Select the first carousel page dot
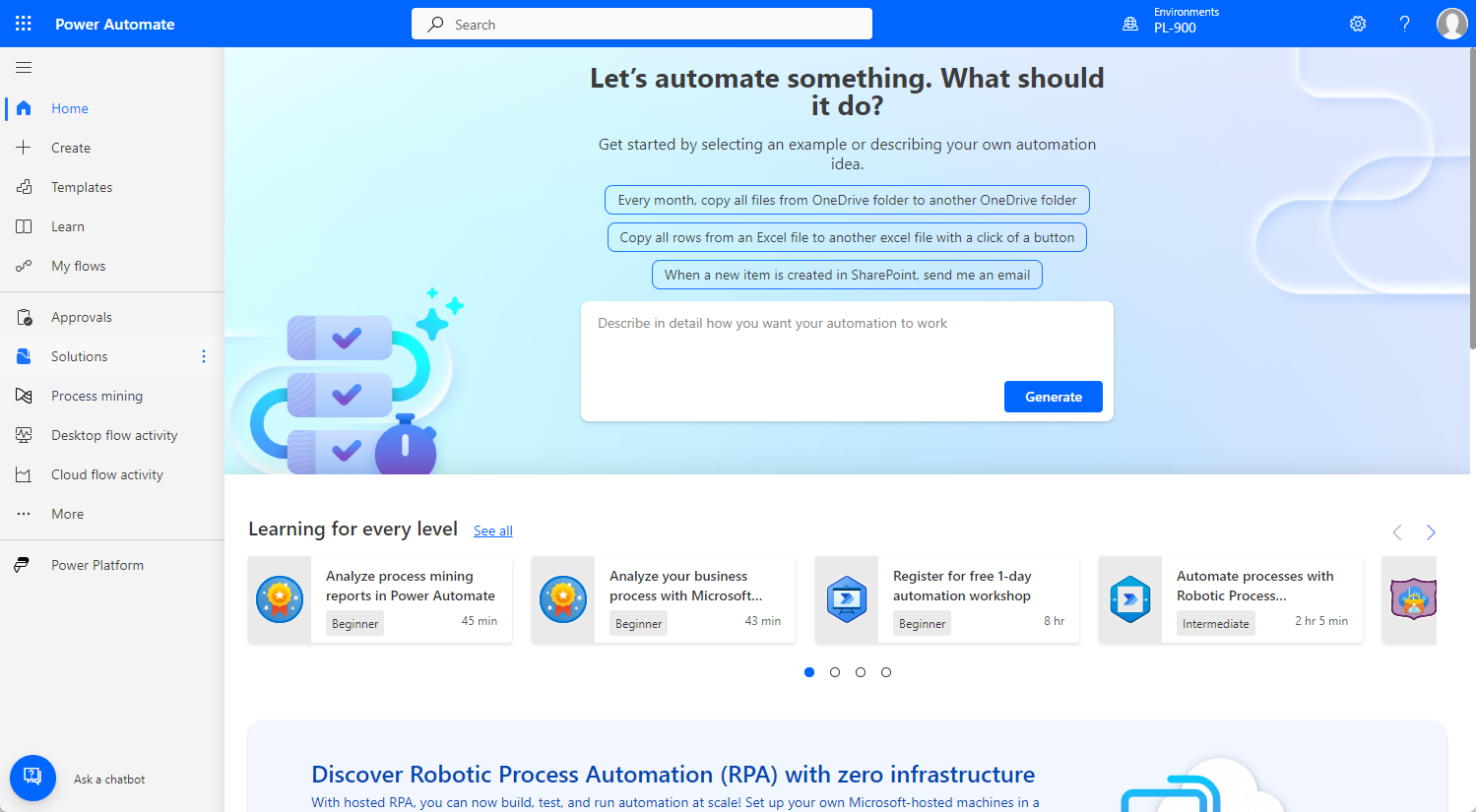The height and width of the screenshot is (812, 1476). pos(809,672)
